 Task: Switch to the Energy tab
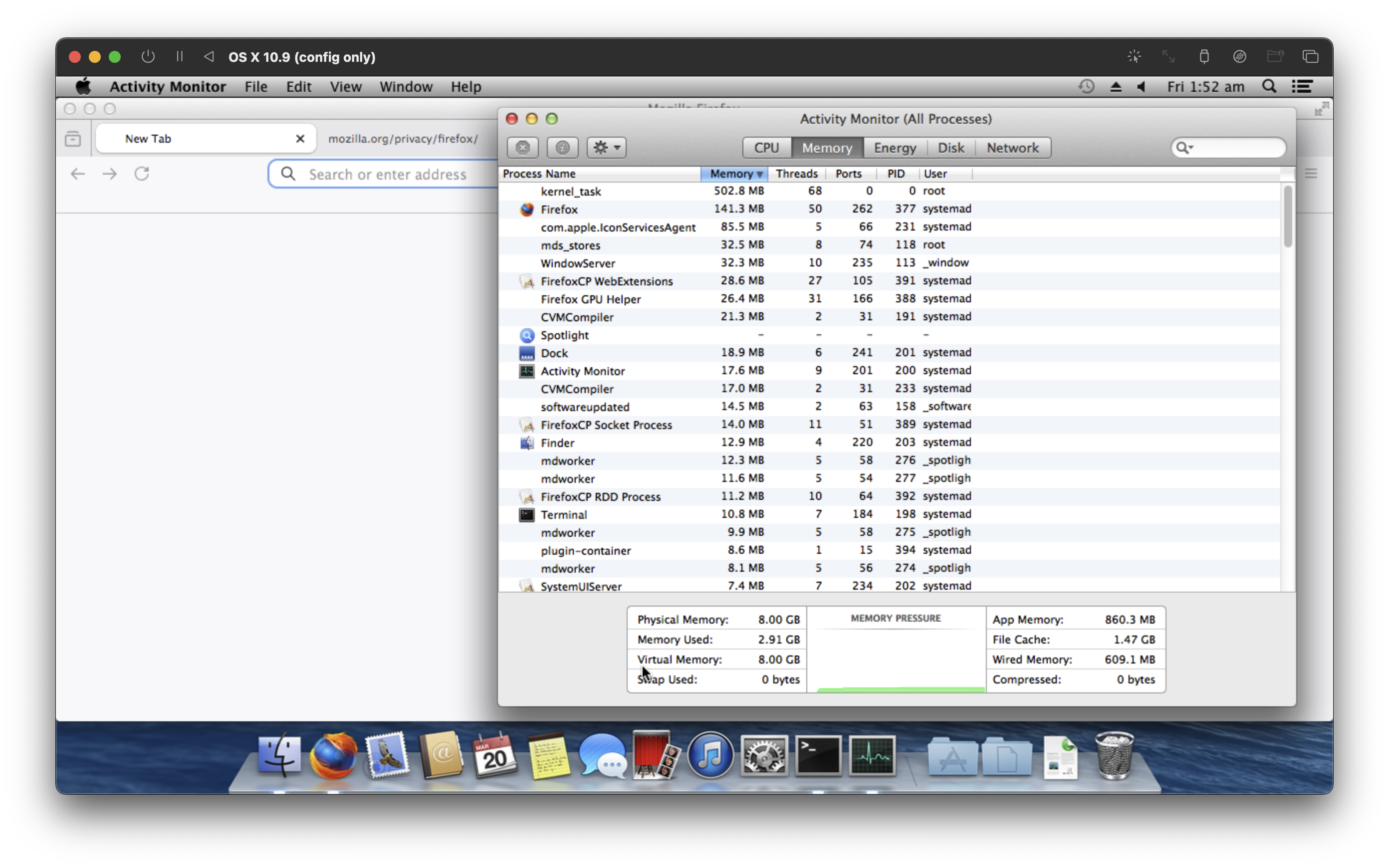[x=894, y=148]
